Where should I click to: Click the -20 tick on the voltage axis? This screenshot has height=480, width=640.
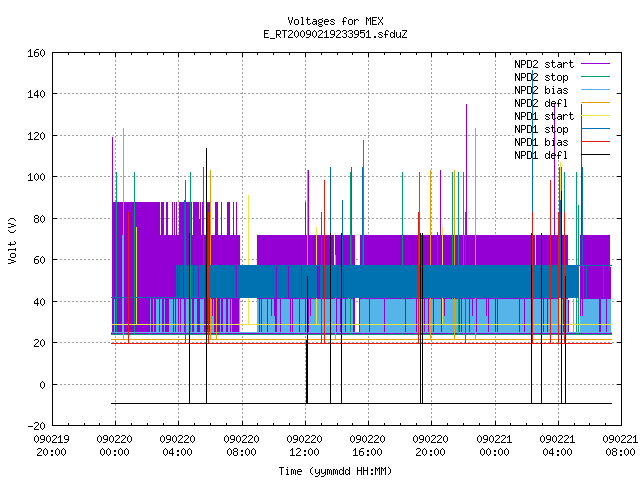[x=36, y=426]
